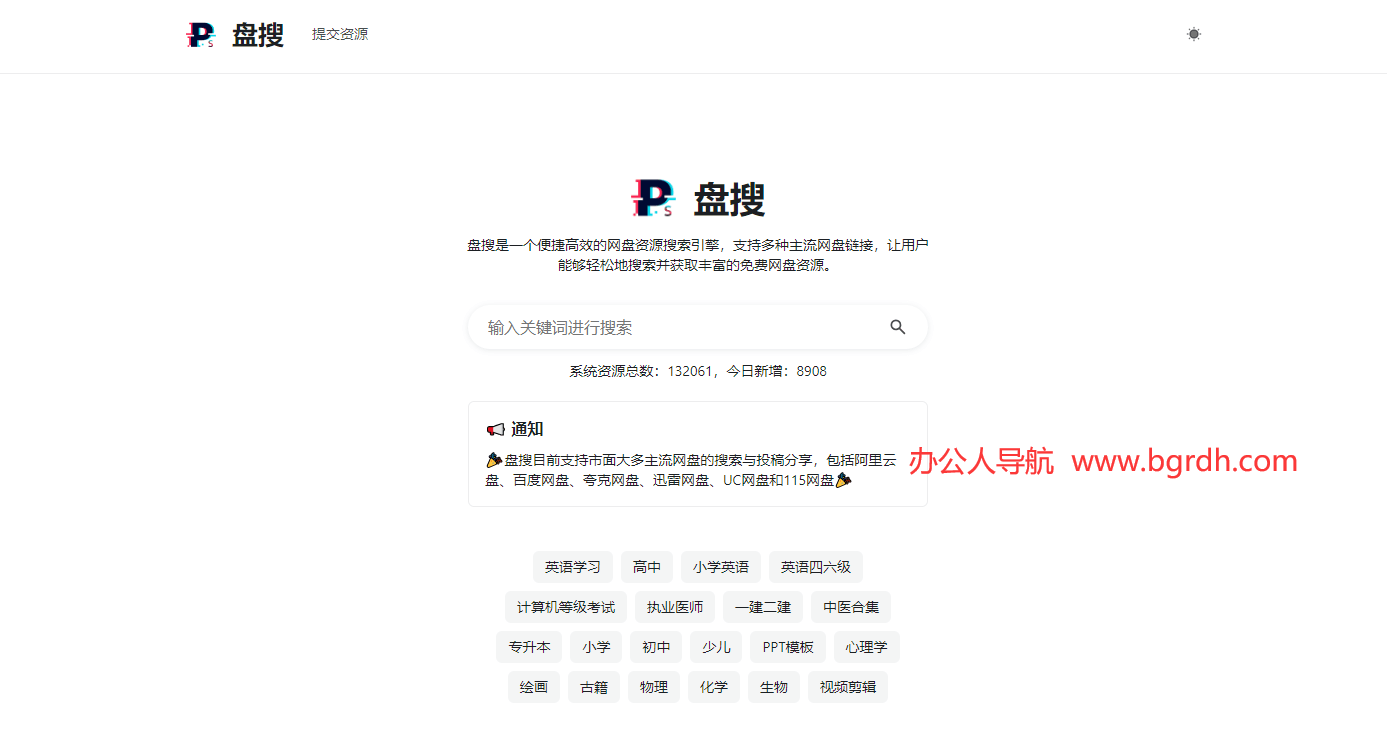This screenshot has height=742, width=1387.
Task: Select the 中医合集 tag
Action: 850,607
